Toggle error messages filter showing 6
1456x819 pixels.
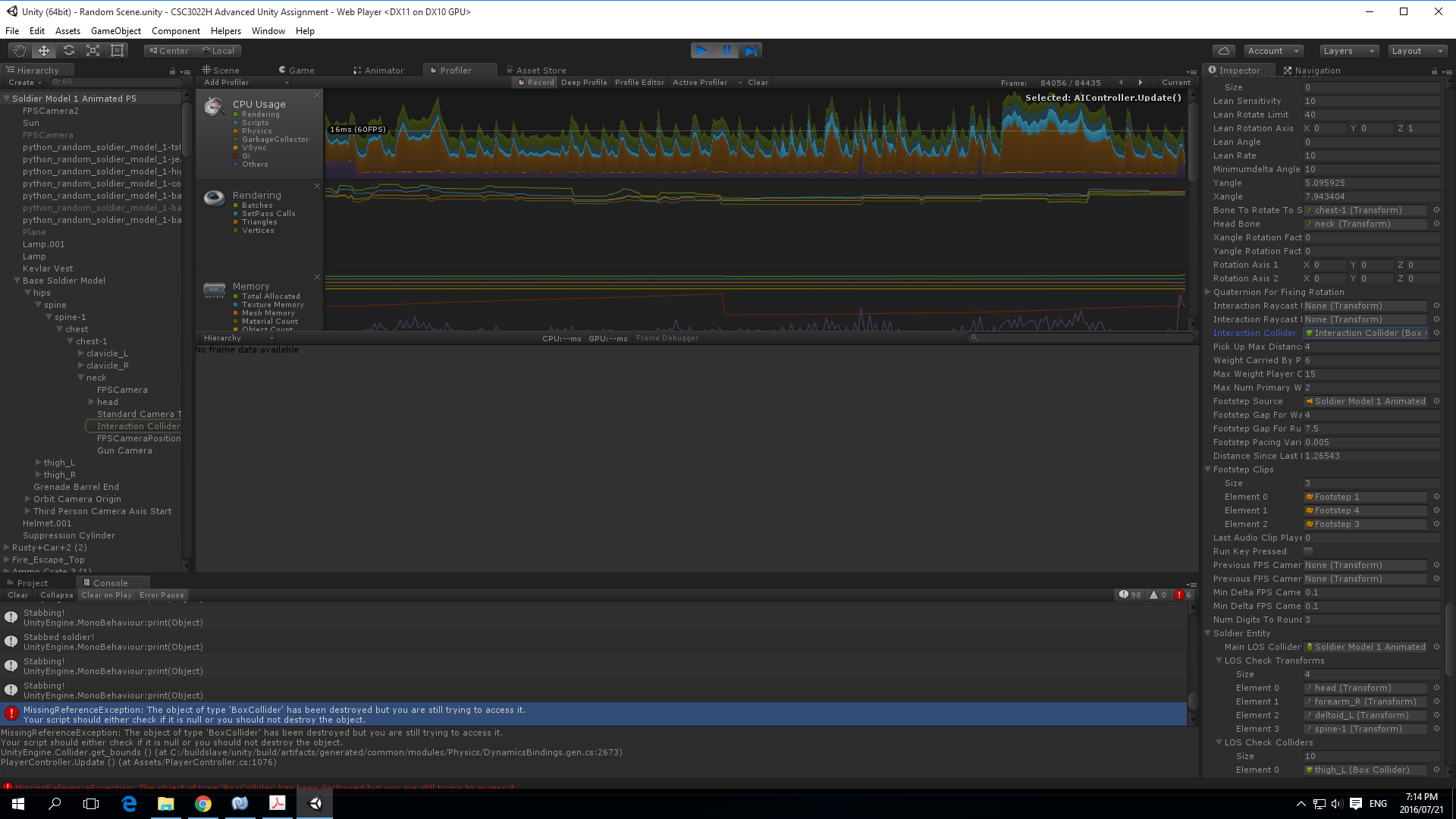click(1183, 595)
